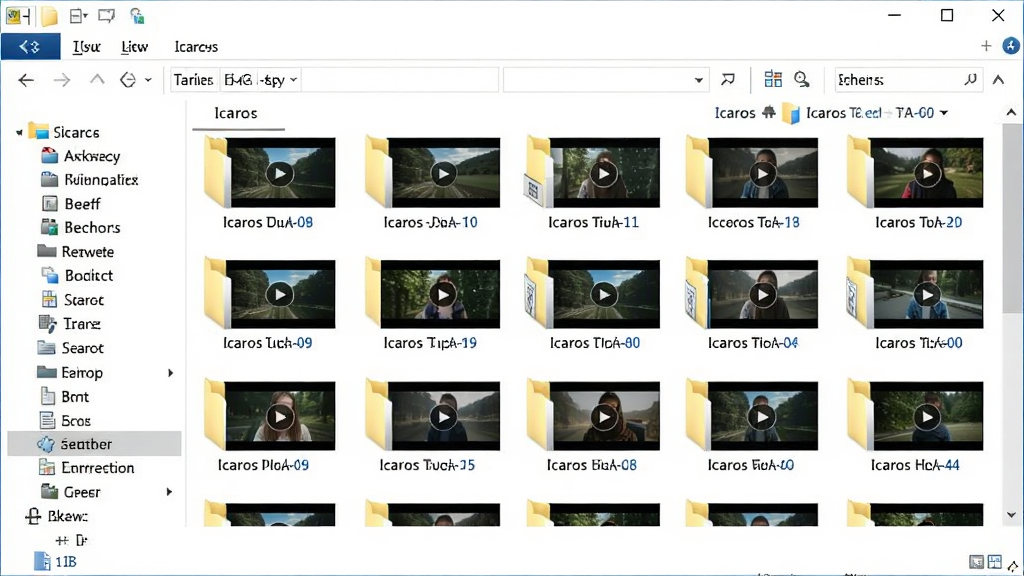Click scrollbar down arrow in file pane
This screenshot has width=1024, height=576.
pos(1011,515)
